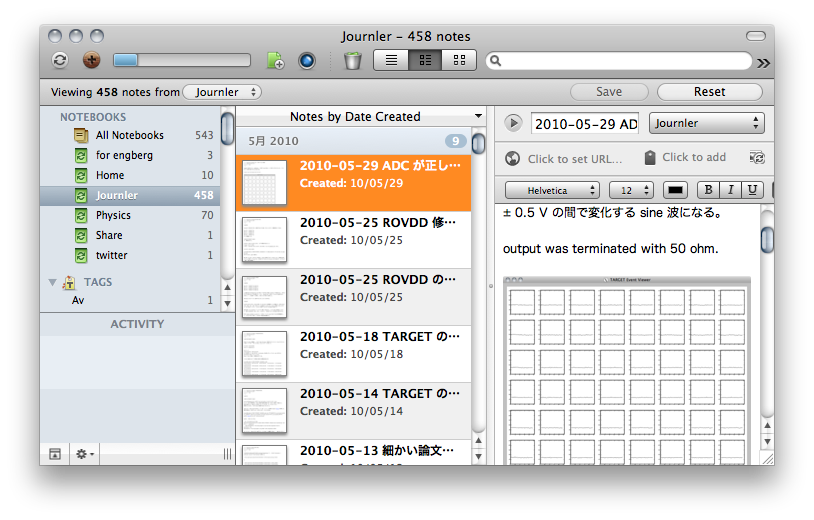Select the Physics notebook
The width and height of the screenshot is (814, 520).
coord(130,215)
